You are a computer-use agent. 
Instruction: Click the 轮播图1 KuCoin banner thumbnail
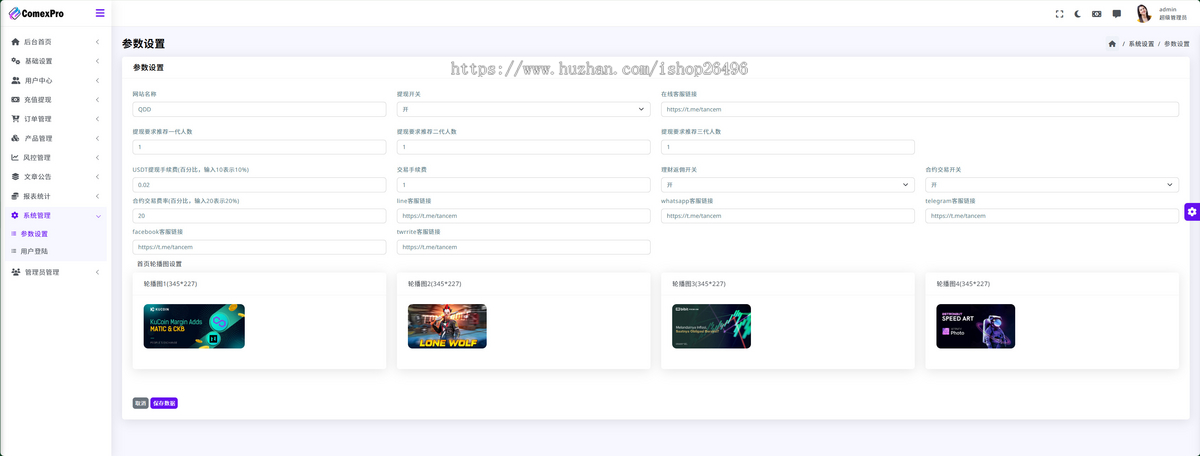194,326
